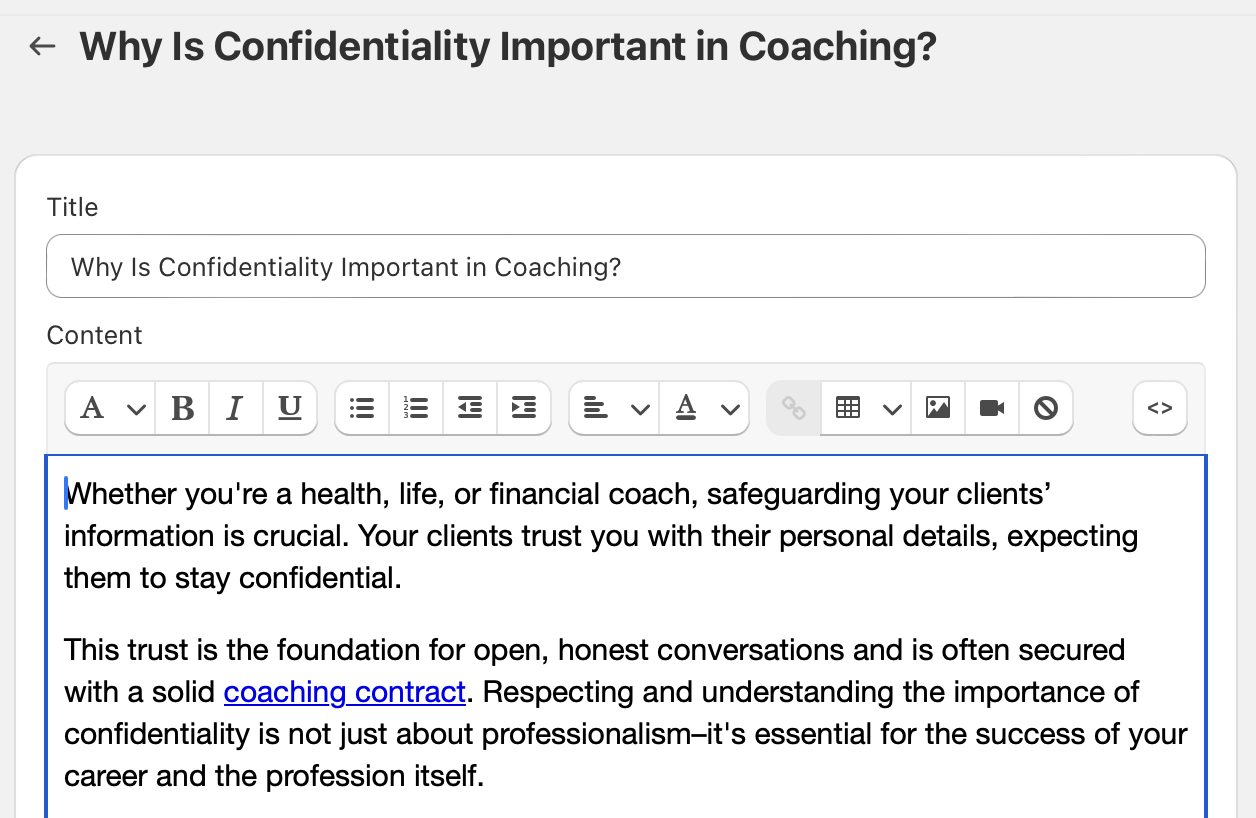This screenshot has width=1256, height=818.
Task: Clear formatting with the circle-slash icon
Action: point(1046,408)
